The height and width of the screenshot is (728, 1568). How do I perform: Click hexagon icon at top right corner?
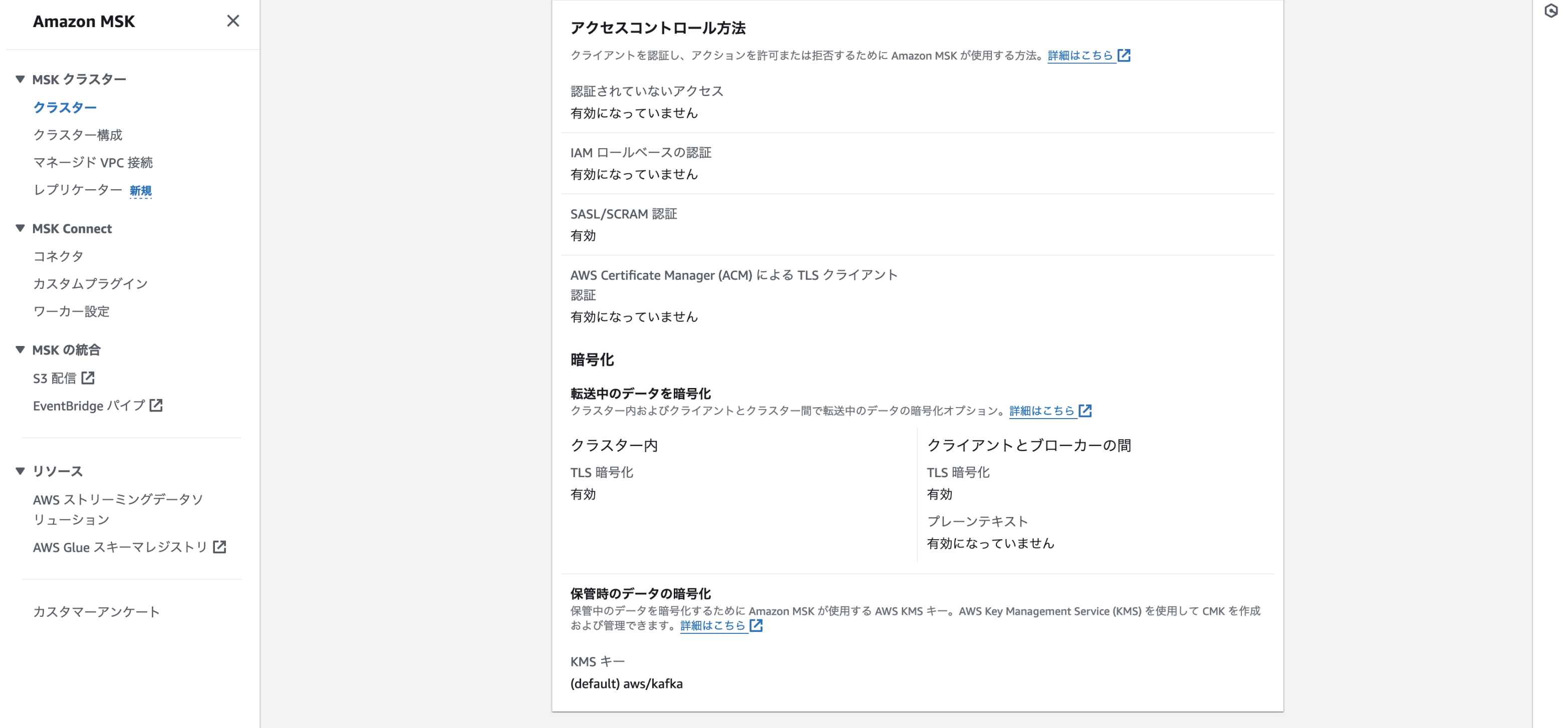1550,11
